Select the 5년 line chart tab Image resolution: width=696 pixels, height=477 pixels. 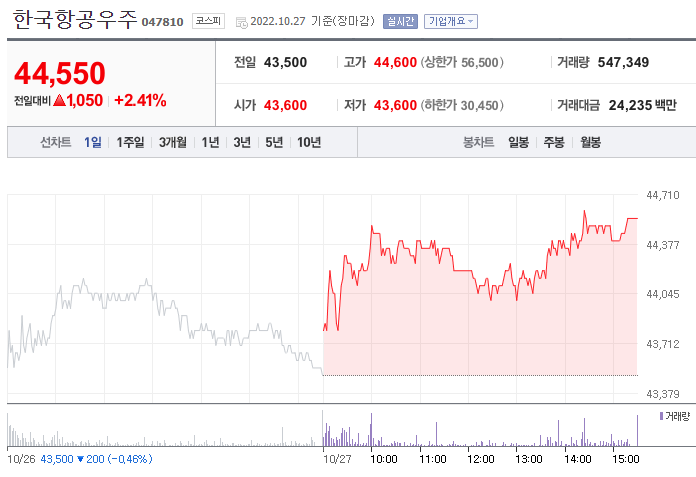[x=274, y=142]
